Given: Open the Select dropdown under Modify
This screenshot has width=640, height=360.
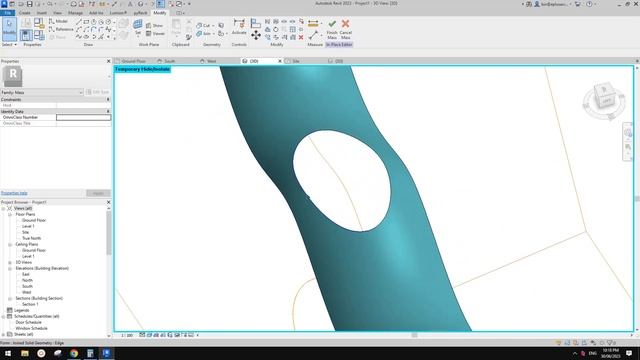Looking at the screenshot, I should 9,44.
